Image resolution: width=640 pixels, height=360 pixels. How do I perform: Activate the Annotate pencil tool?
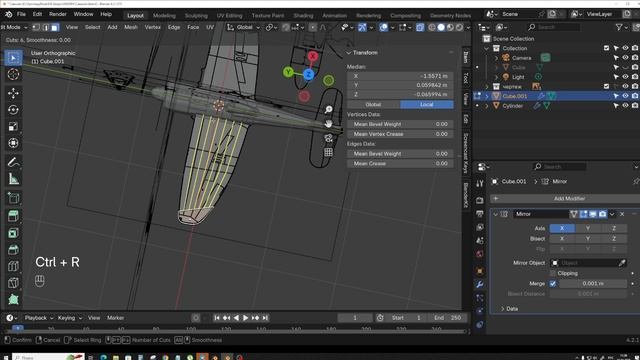tap(13, 162)
